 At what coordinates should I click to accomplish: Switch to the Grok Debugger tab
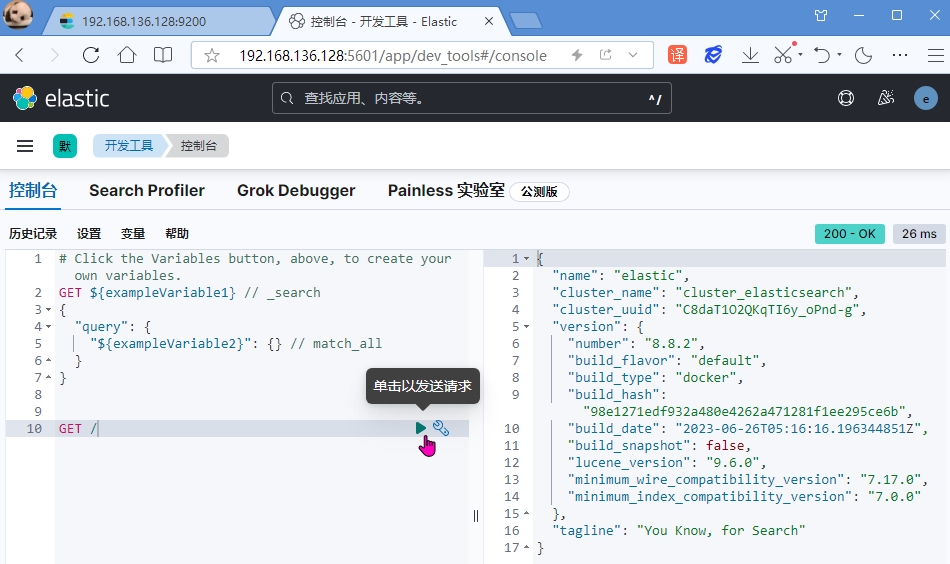(x=296, y=190)
